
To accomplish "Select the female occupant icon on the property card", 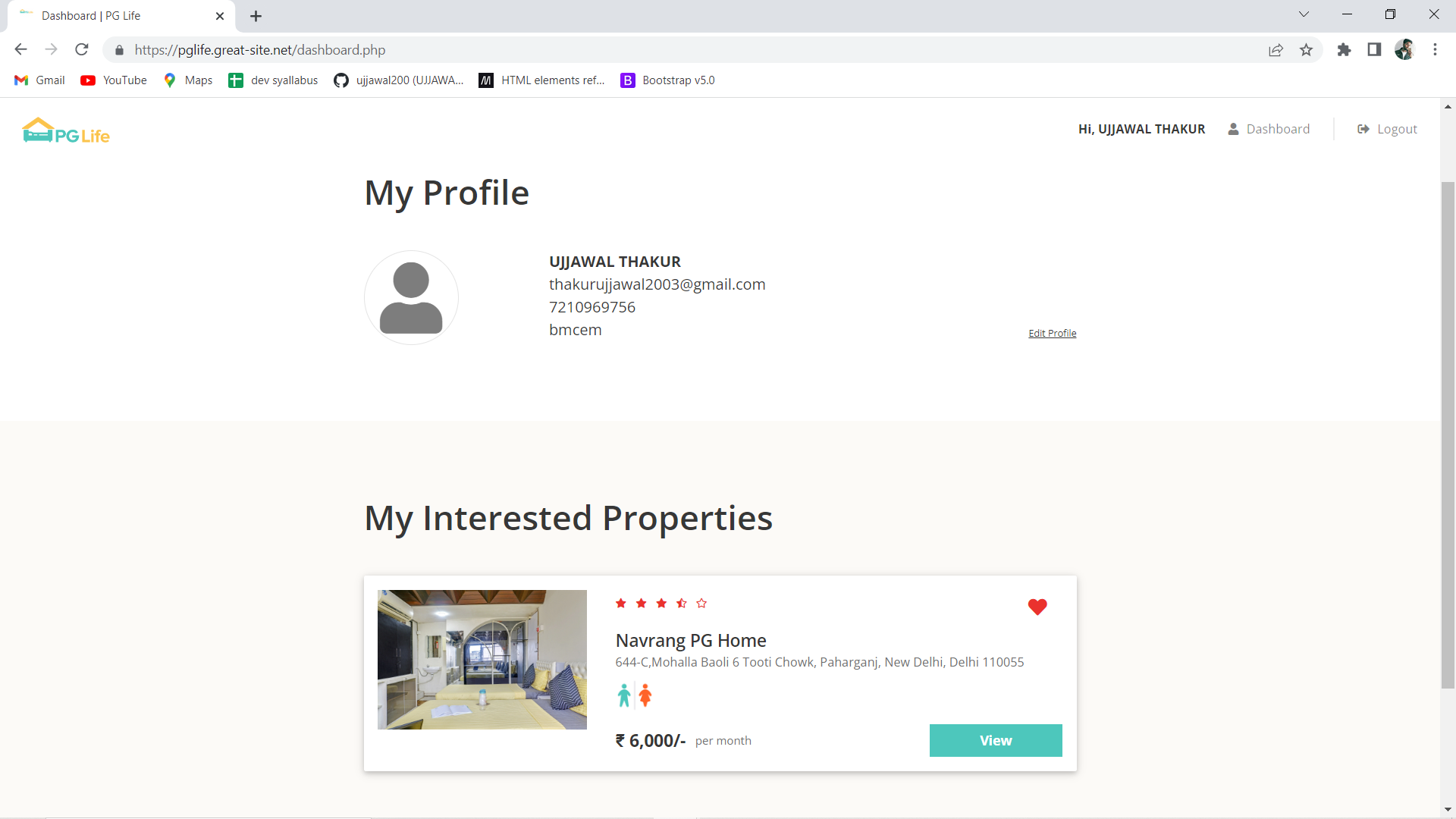I will [645, 695].
